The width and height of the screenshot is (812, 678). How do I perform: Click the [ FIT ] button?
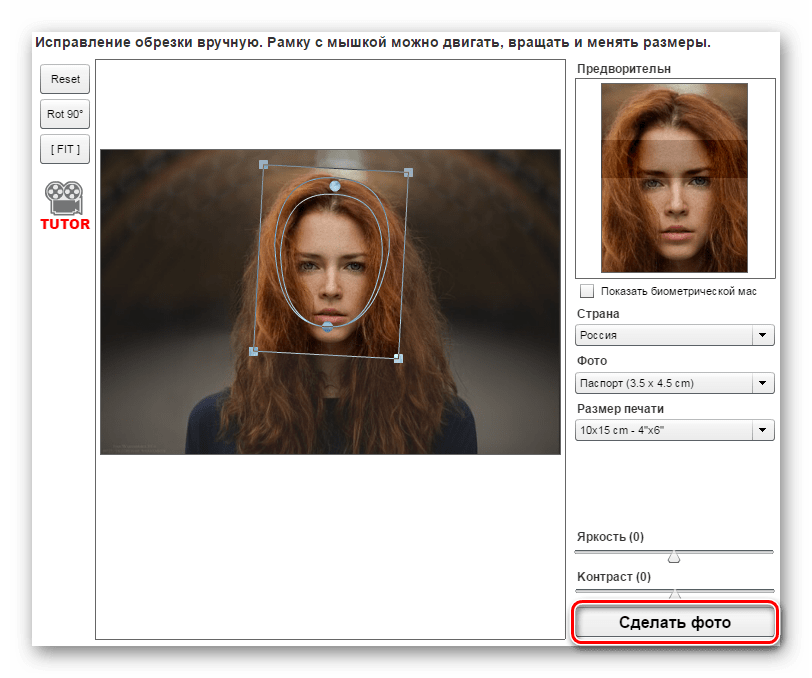pos(65,149)
